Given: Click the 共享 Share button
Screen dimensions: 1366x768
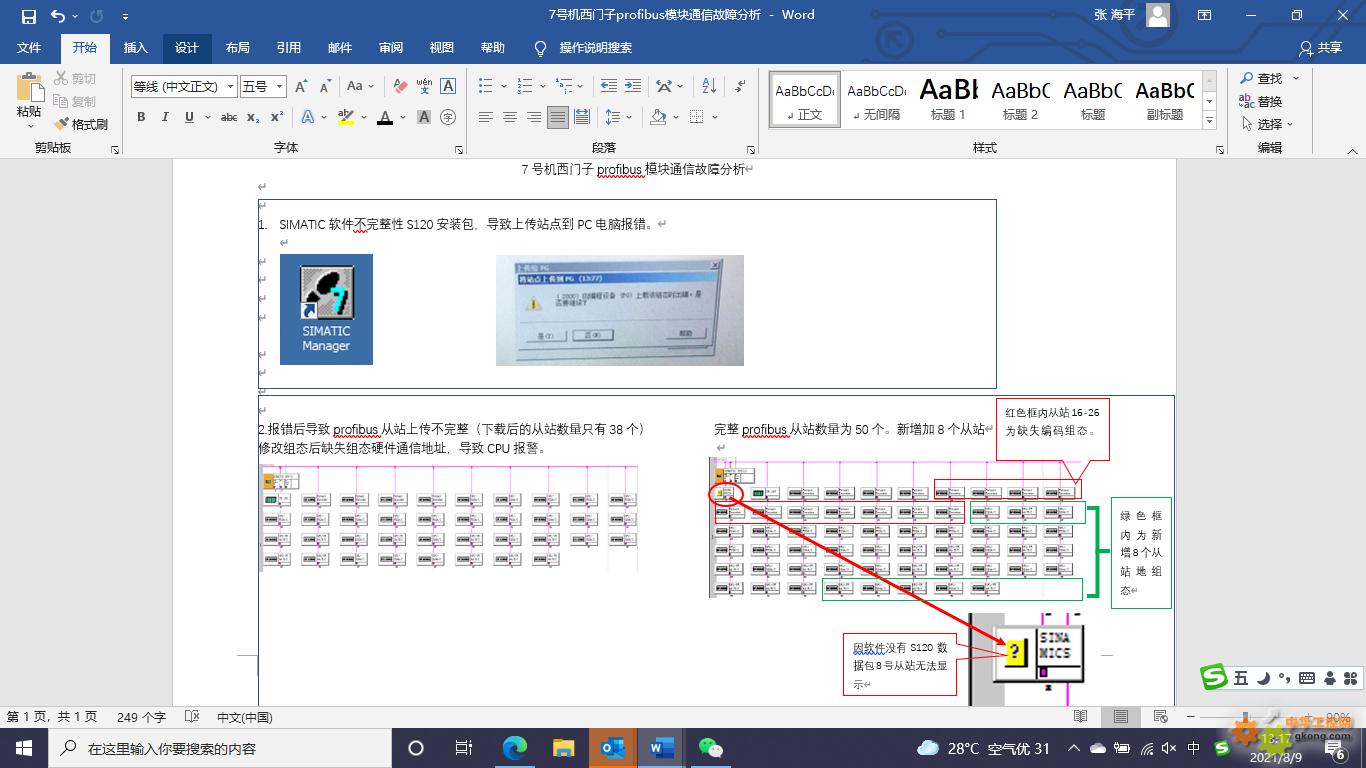Looking at the screenshot, I should tap(1320, 48).
